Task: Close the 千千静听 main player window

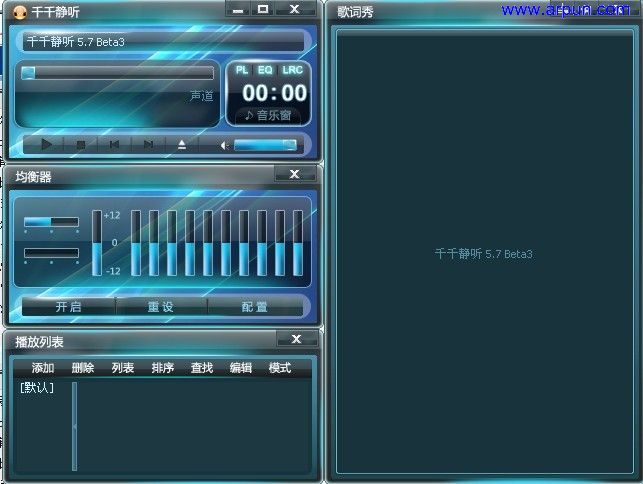Action: pyautogui.click(x=294, y=9)
